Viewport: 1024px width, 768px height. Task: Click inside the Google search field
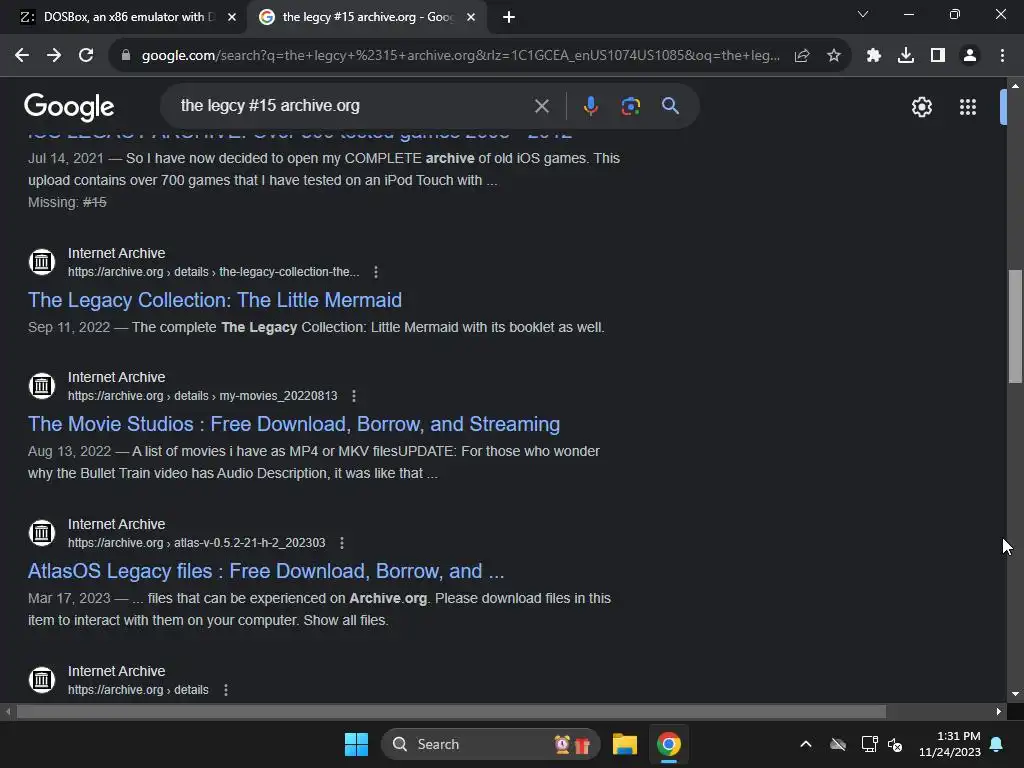point(353,106)
